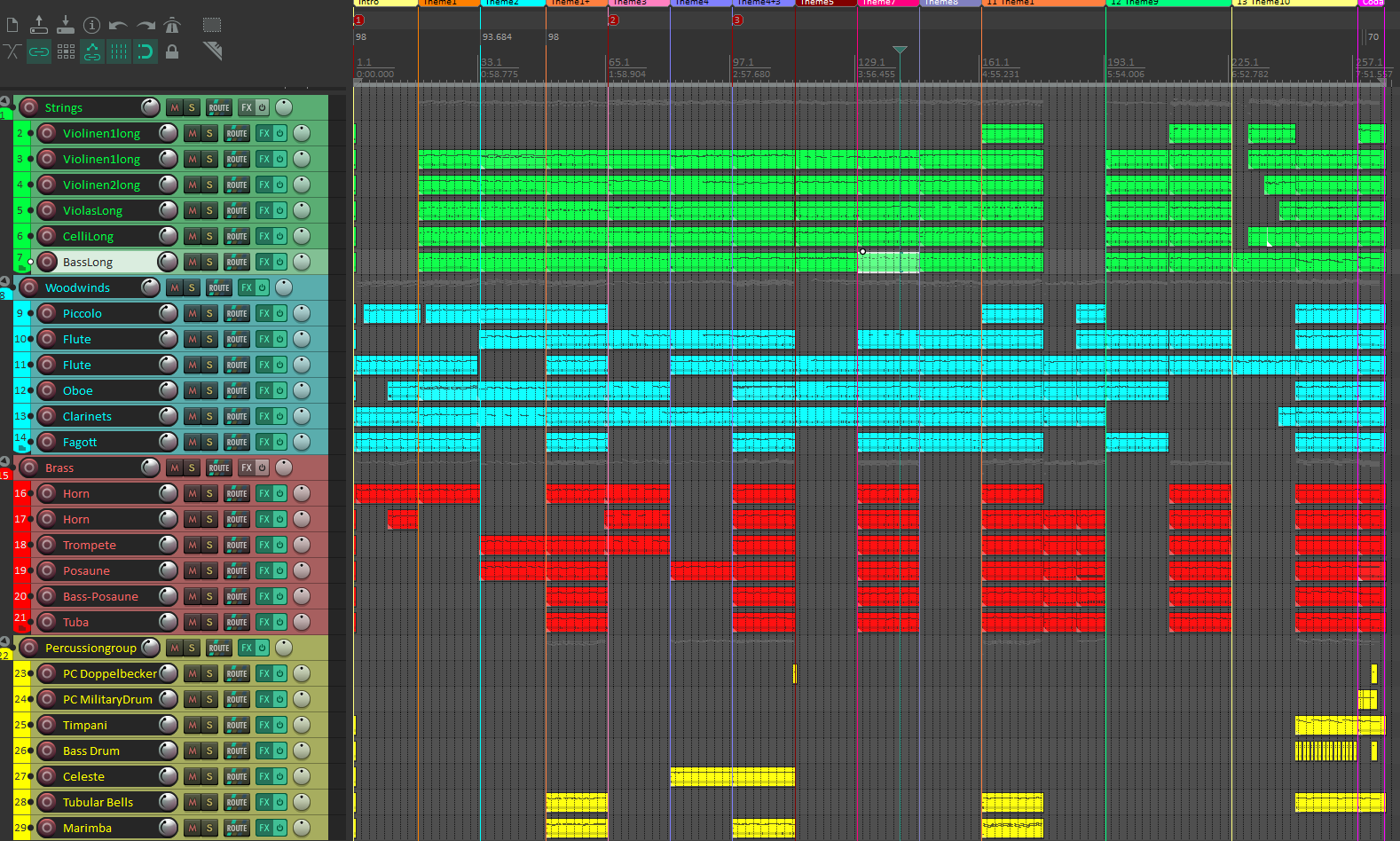Click the Undo arrow icon
The width and height of the screenshot is (1400, 841).
118,25
